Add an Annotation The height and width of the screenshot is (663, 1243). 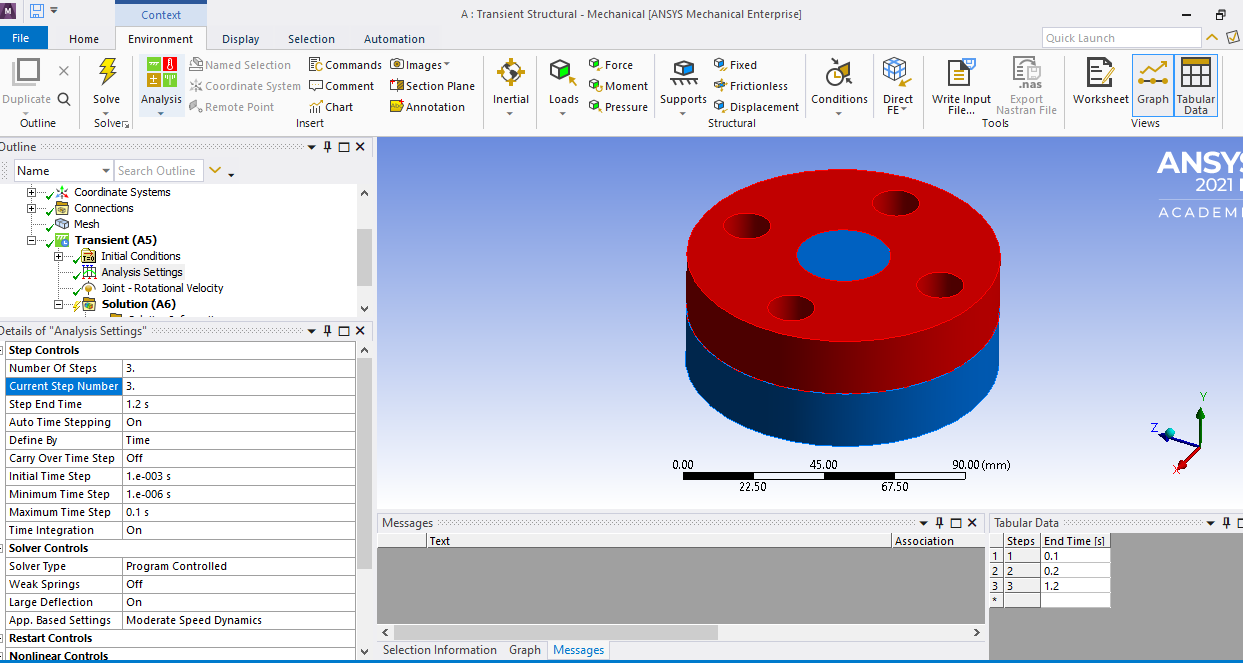coord(427,107)
